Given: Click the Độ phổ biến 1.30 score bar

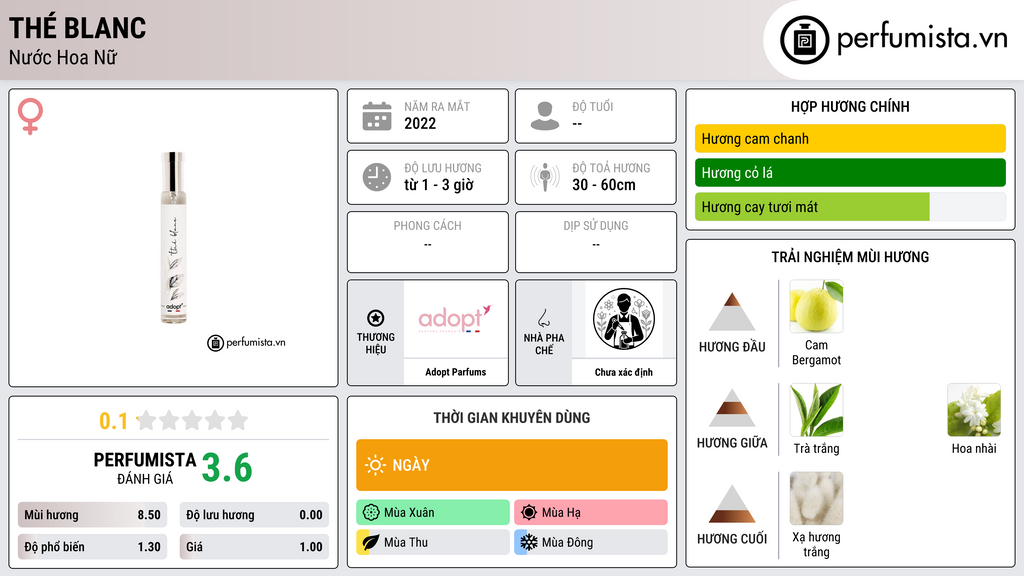Looking at the screenshot, I should (x=93, y=547).
